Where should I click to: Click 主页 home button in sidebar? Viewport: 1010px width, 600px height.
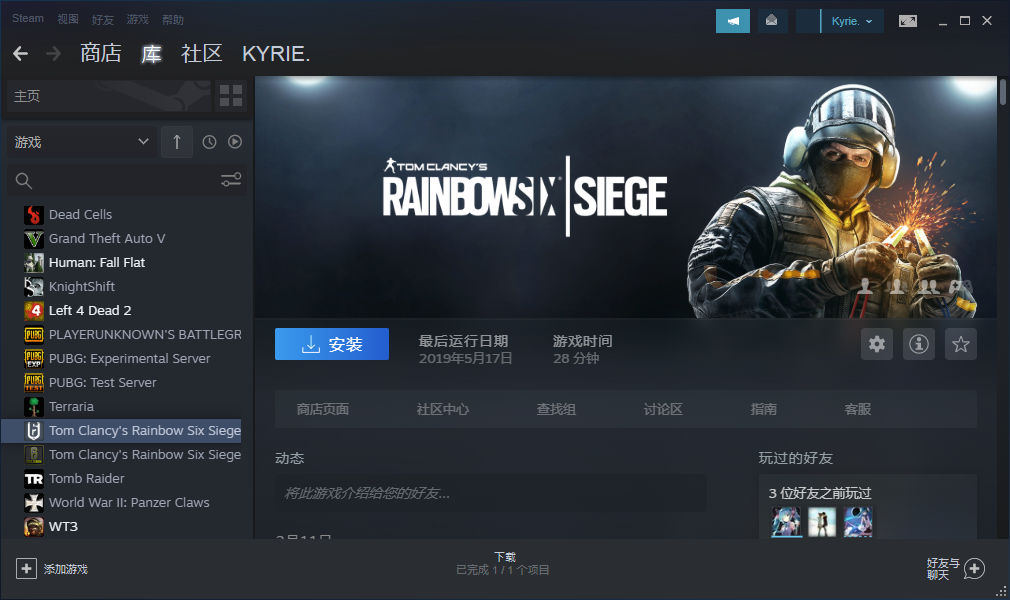[108, 96]
